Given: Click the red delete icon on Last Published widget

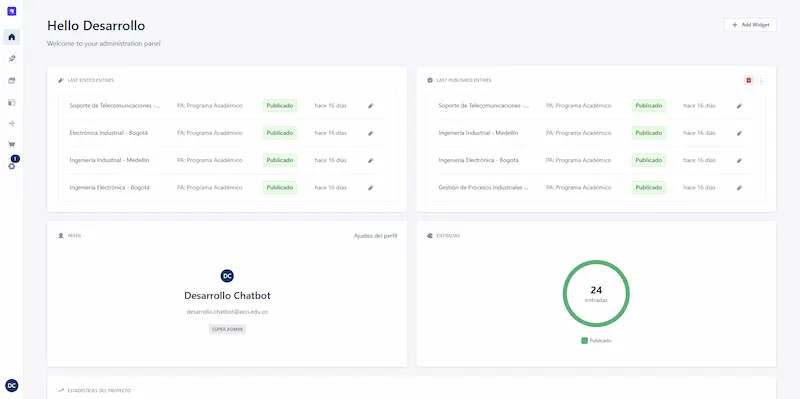Looking at the screenshot, I should tap(748, 80).
